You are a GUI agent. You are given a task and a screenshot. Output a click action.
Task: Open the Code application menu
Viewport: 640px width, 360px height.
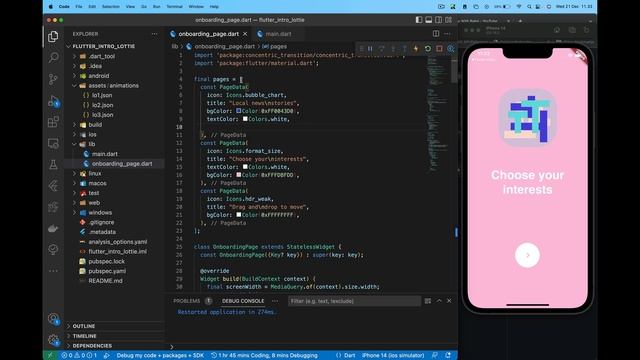point(64,7)
